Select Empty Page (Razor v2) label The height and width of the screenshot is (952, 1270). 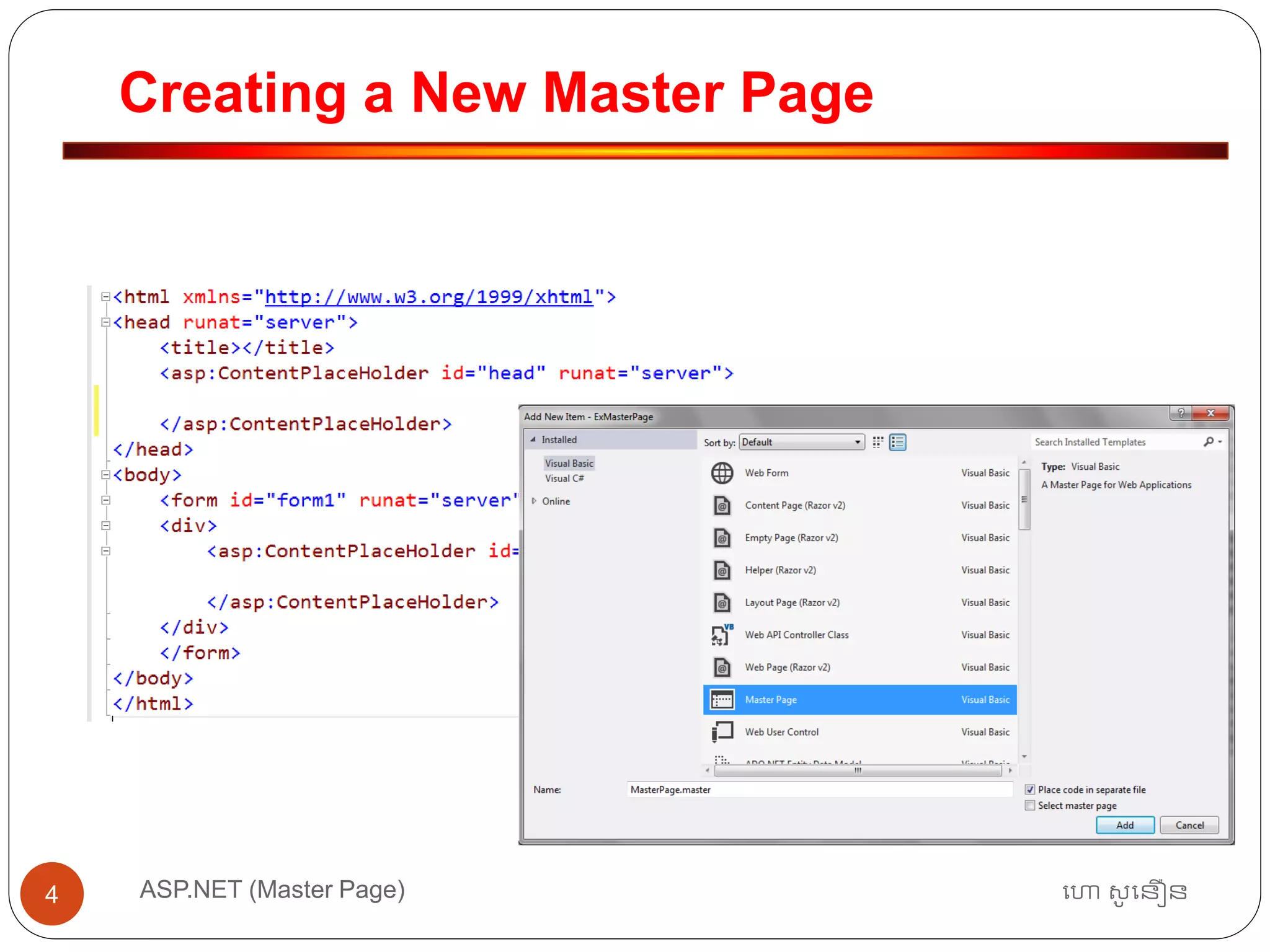[x=791, y=538]
